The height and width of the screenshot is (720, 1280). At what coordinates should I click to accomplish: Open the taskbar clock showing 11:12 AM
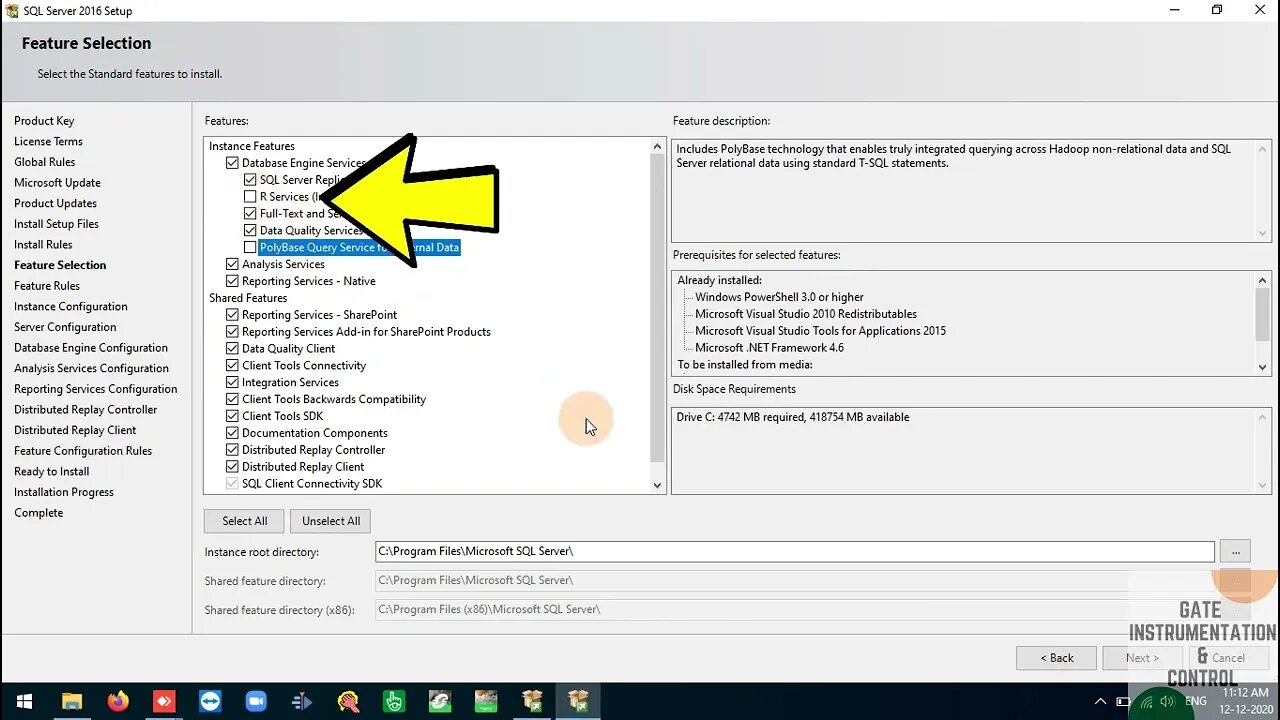[1244, 701]
